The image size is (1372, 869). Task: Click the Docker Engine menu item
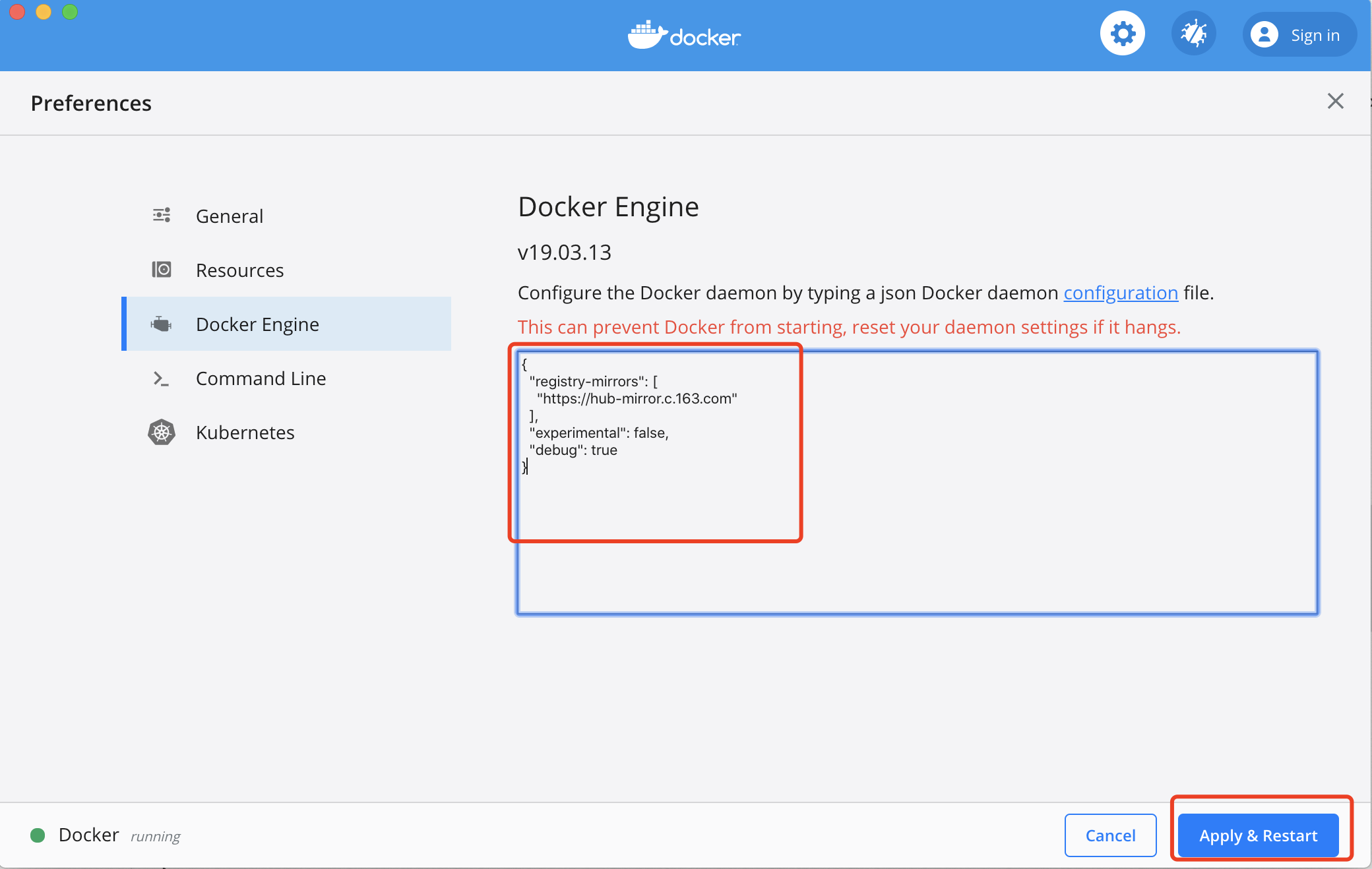(259, 323)
